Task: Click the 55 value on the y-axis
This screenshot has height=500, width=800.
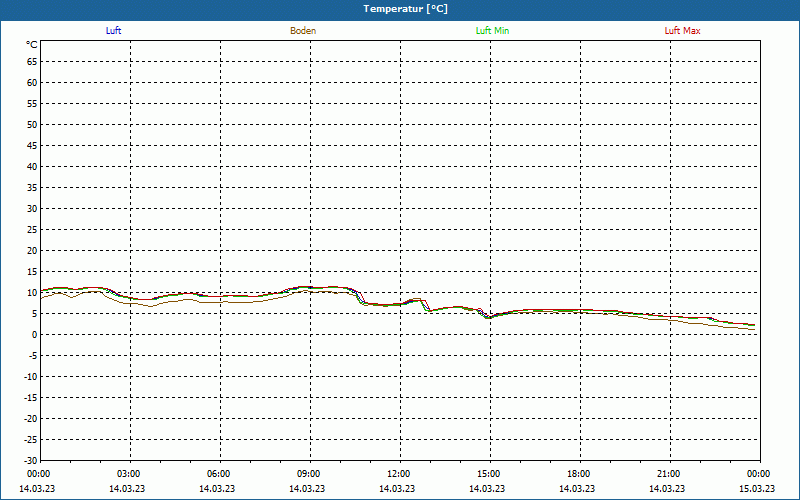Action: click(32, 104)
